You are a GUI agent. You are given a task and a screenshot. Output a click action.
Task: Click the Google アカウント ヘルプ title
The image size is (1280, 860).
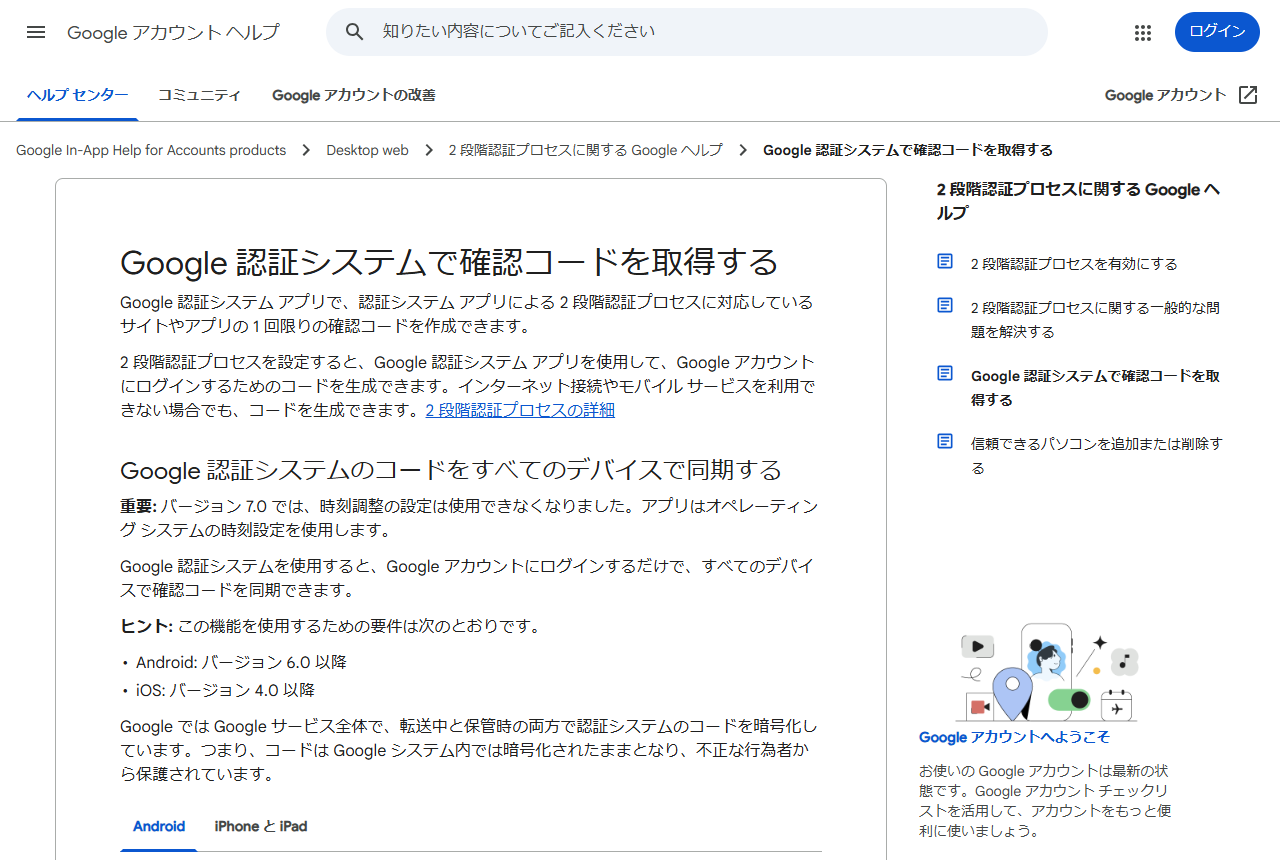(174, 33)
